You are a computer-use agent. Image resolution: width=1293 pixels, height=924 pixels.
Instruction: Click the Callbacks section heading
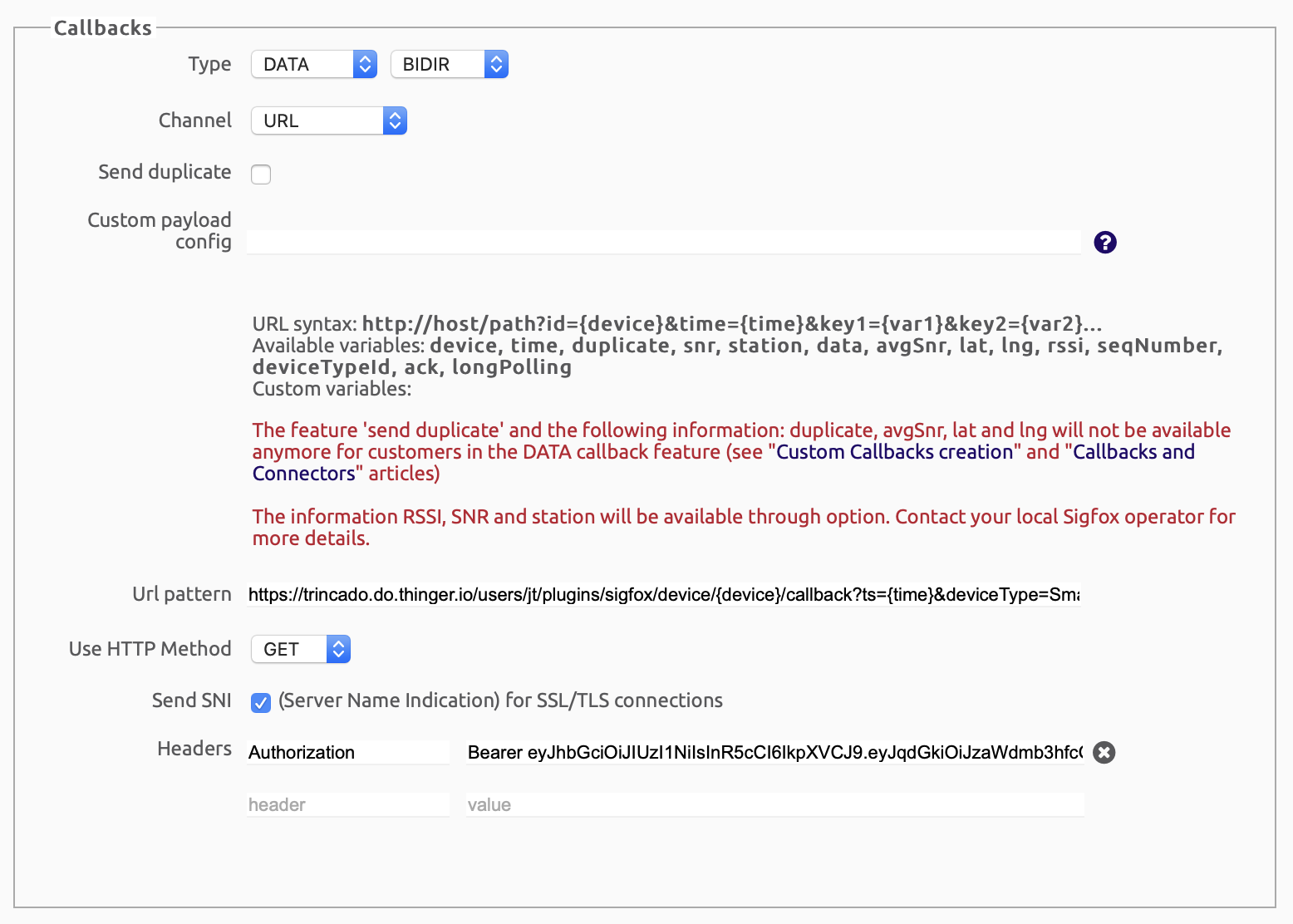103,28
